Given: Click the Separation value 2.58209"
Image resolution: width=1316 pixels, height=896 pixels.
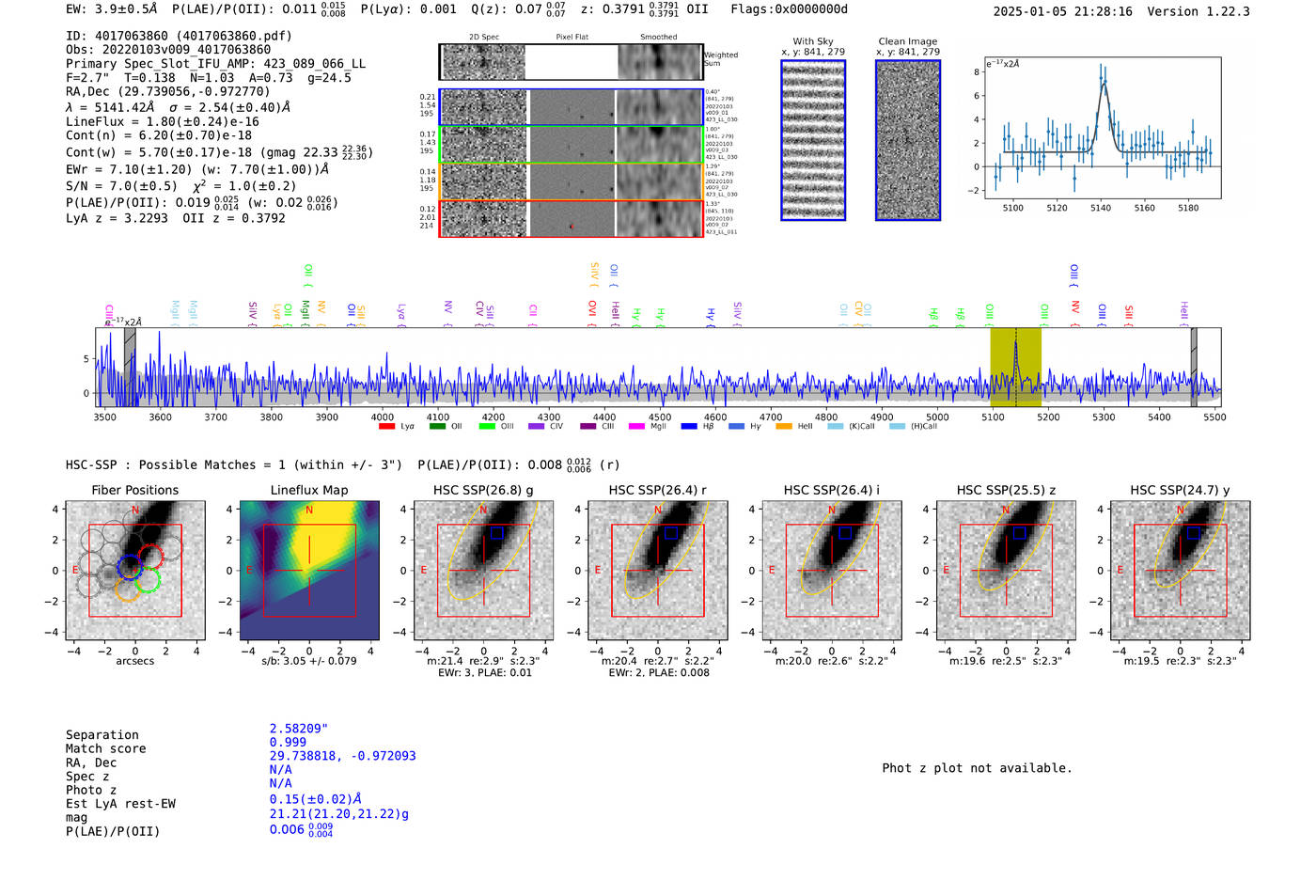Looking at the screenshot, I should 299,729.
